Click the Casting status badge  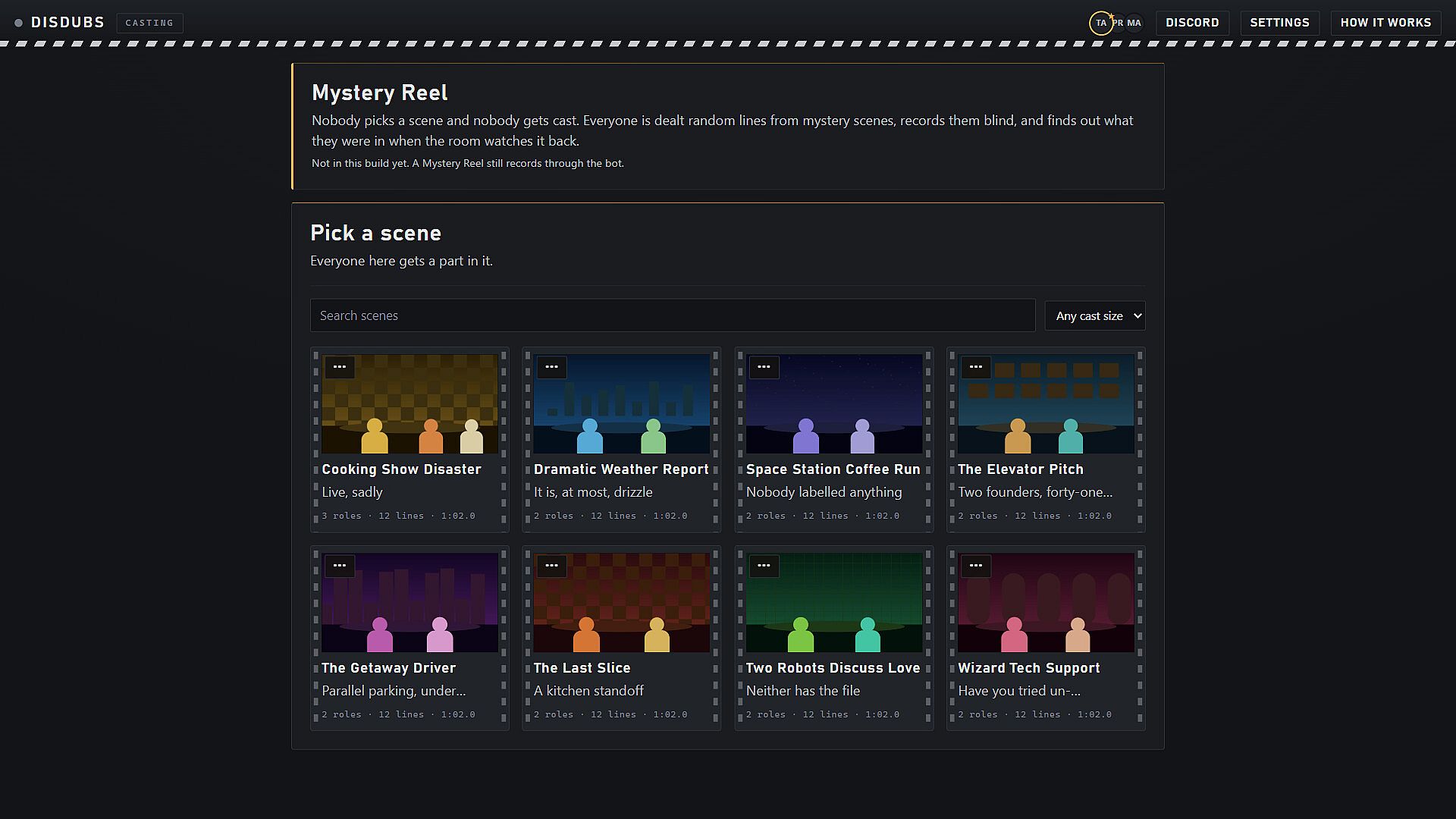tap(149, 23)
